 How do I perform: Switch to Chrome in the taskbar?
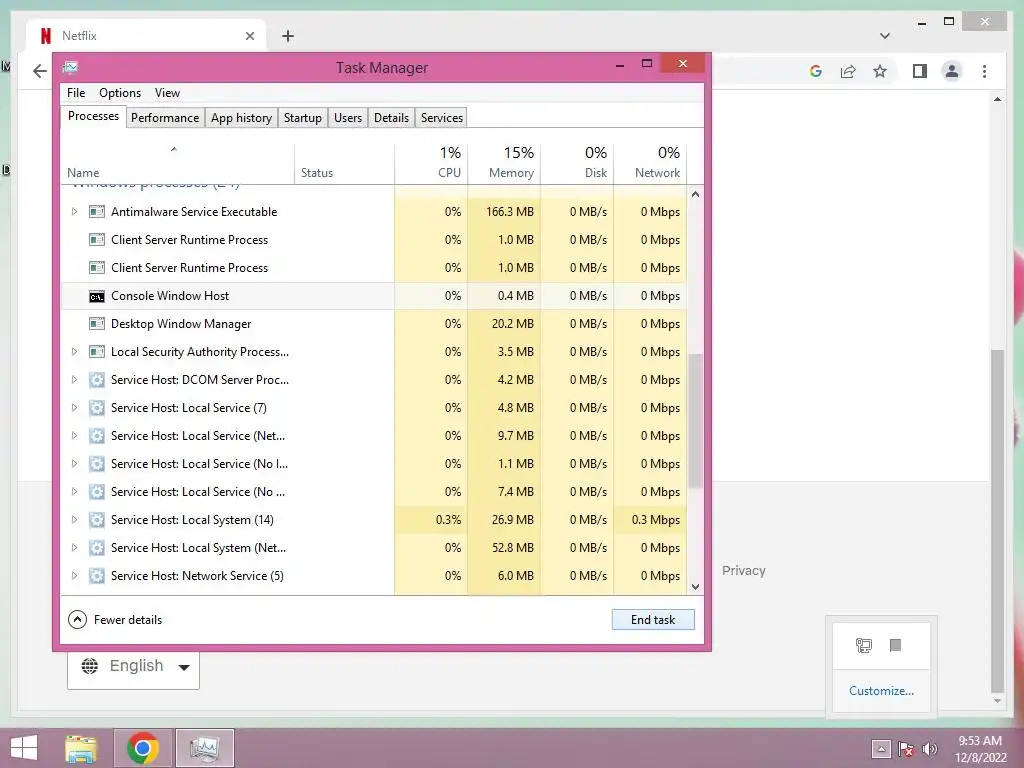pyautogui.click(x=143, y=748)
